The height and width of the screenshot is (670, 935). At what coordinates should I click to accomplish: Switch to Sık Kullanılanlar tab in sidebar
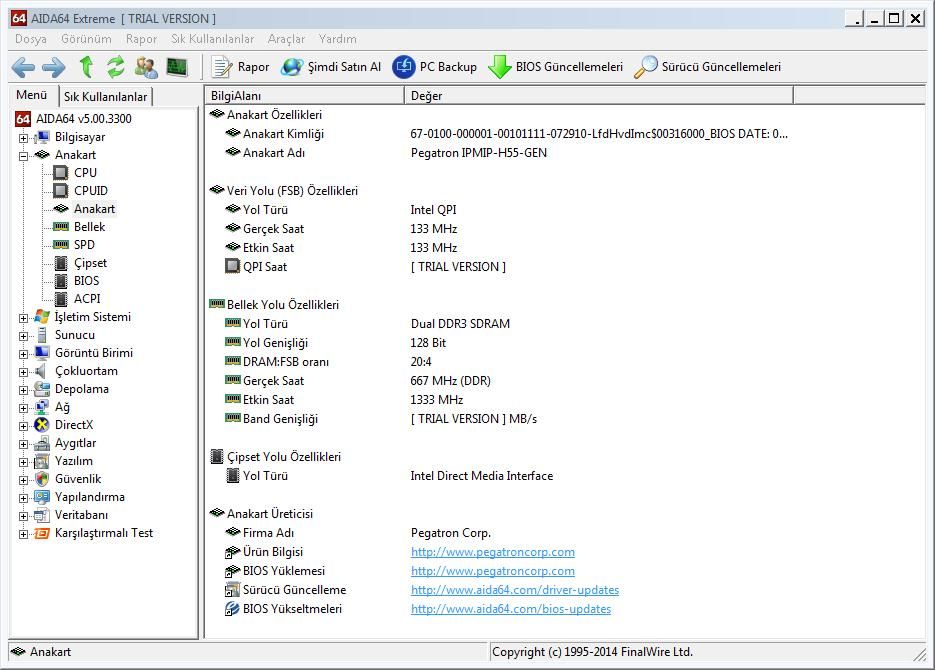point(106,97)
